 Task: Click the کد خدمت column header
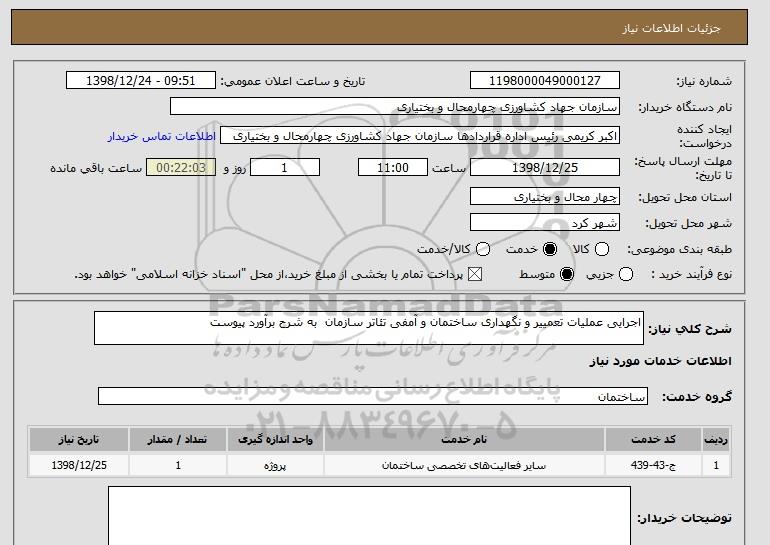point(653,439)
